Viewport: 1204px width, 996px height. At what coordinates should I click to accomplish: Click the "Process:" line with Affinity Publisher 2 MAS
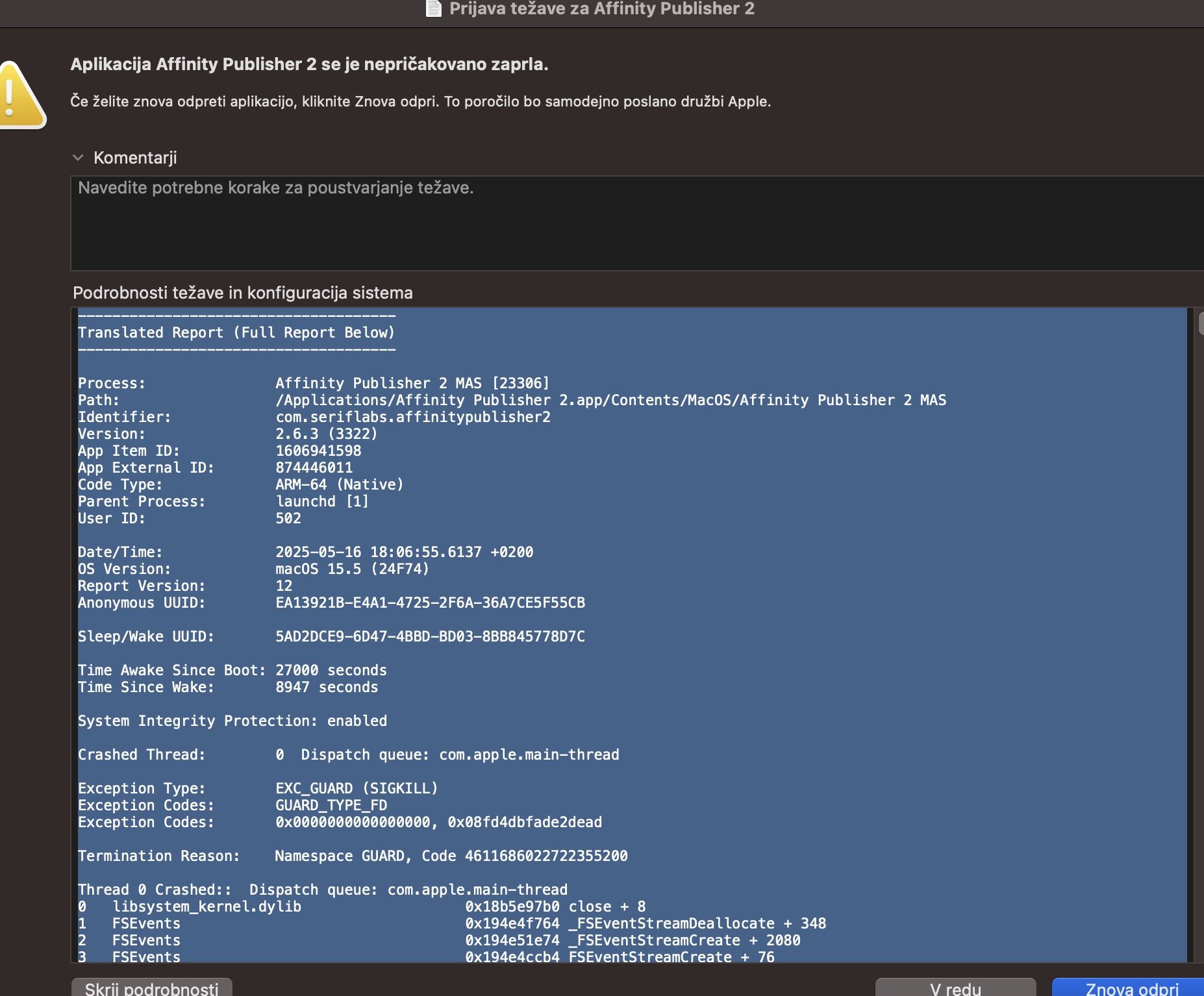[x=314, y=383]
